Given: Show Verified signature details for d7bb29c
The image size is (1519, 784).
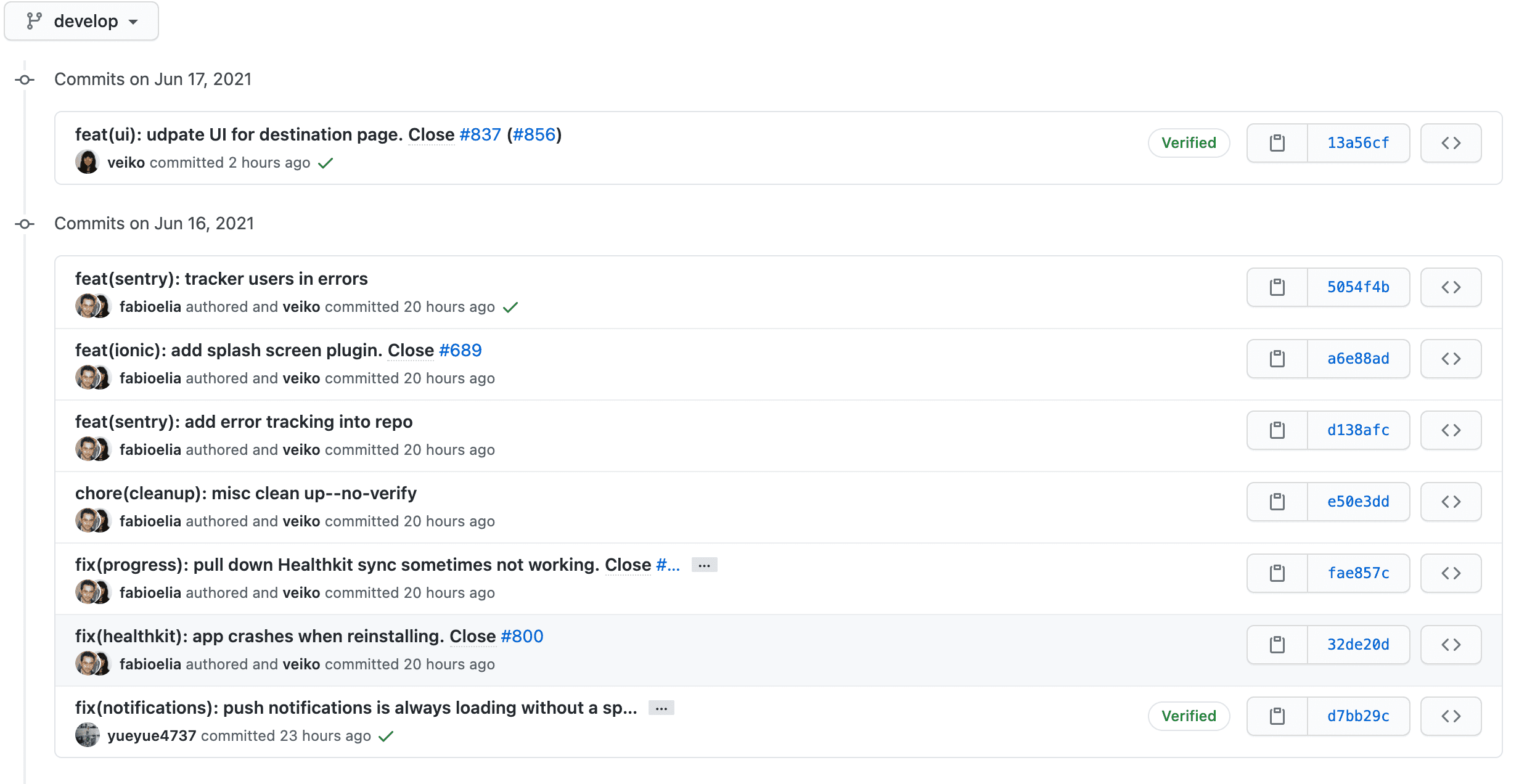Looking at the screenshot, I should point(1189,716).
